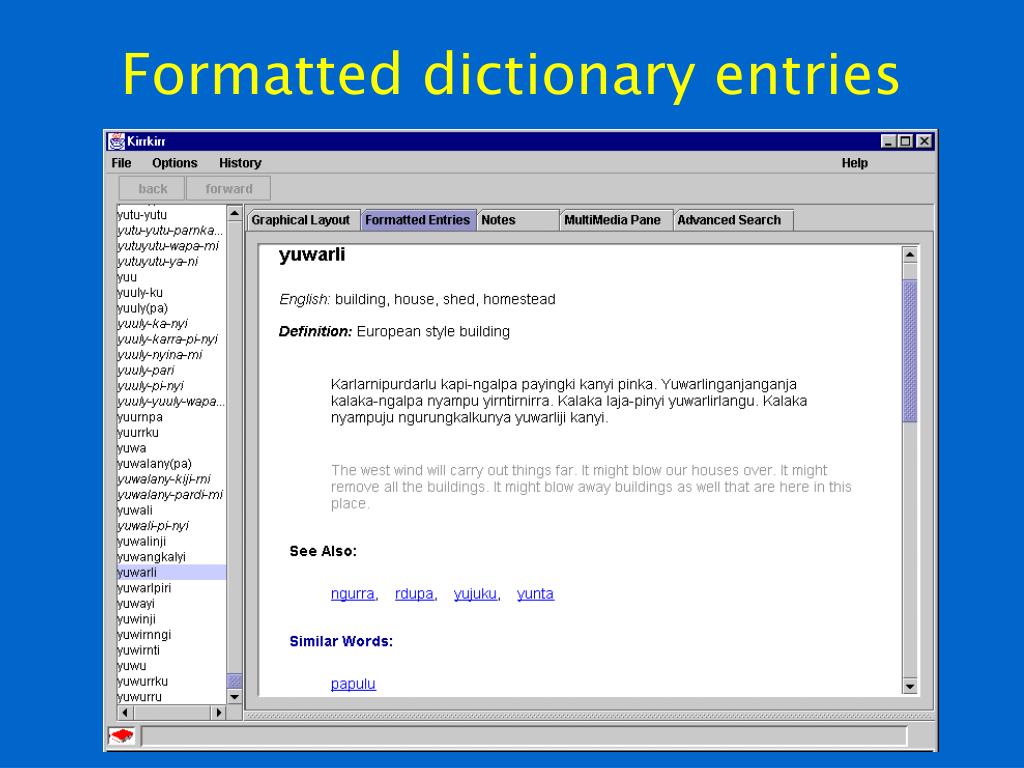Switch to the Graphical Layout tab
This screenshot has width=1024, height=768.
coord(302,220)
